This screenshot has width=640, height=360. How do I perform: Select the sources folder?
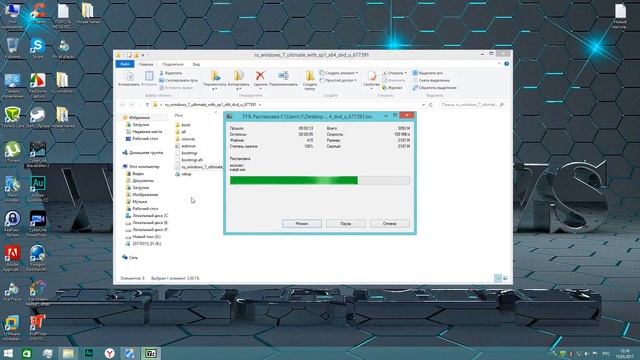pos(185,139)
